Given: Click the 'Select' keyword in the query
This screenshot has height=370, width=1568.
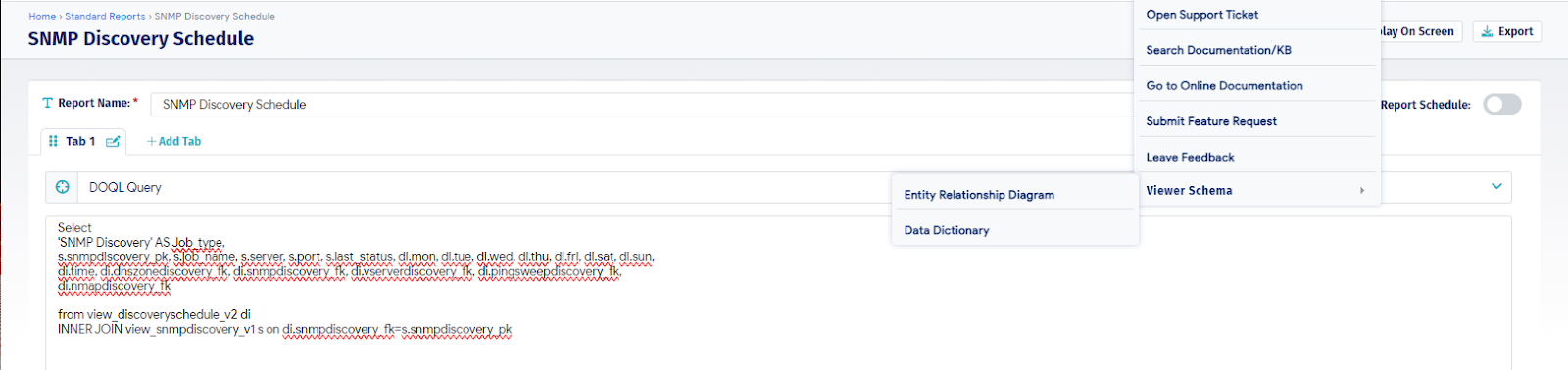Looking at the screenshot, I should pos(74,228).
